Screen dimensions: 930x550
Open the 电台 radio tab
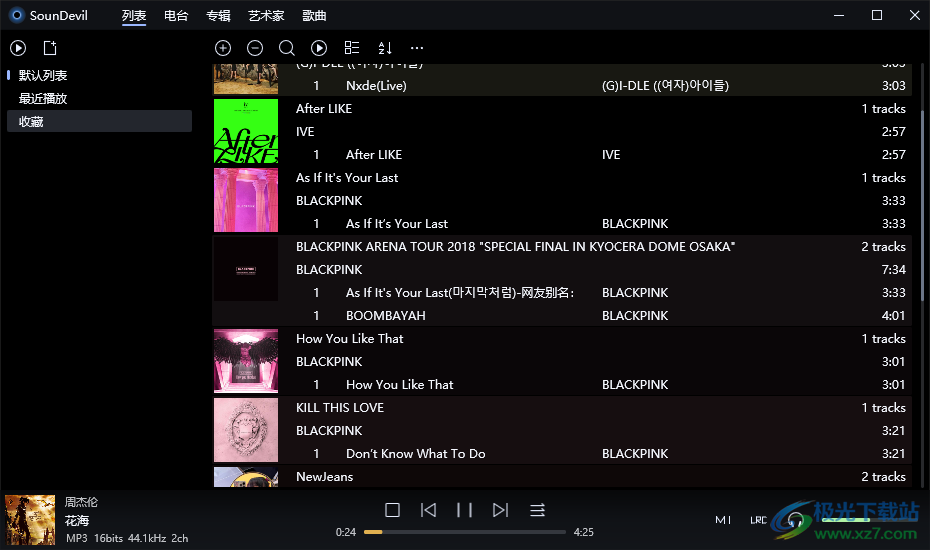[x=176, y=16]
